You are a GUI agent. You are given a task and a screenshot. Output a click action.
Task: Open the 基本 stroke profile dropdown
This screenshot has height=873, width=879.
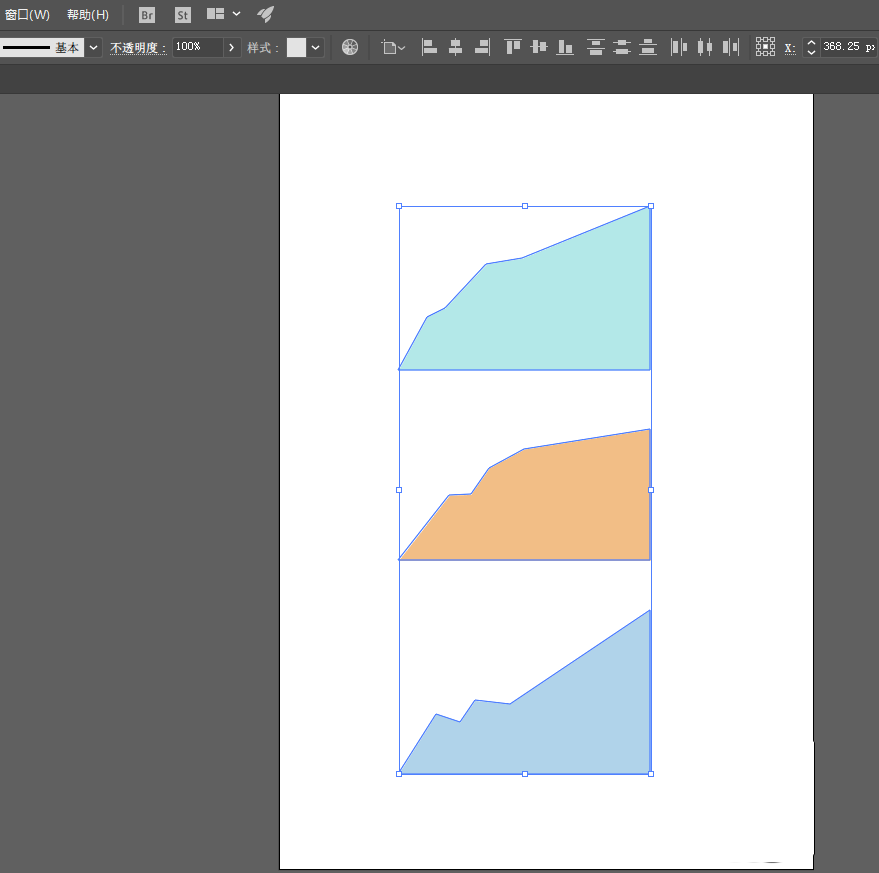pyautogui.click(x=93, y=48)
